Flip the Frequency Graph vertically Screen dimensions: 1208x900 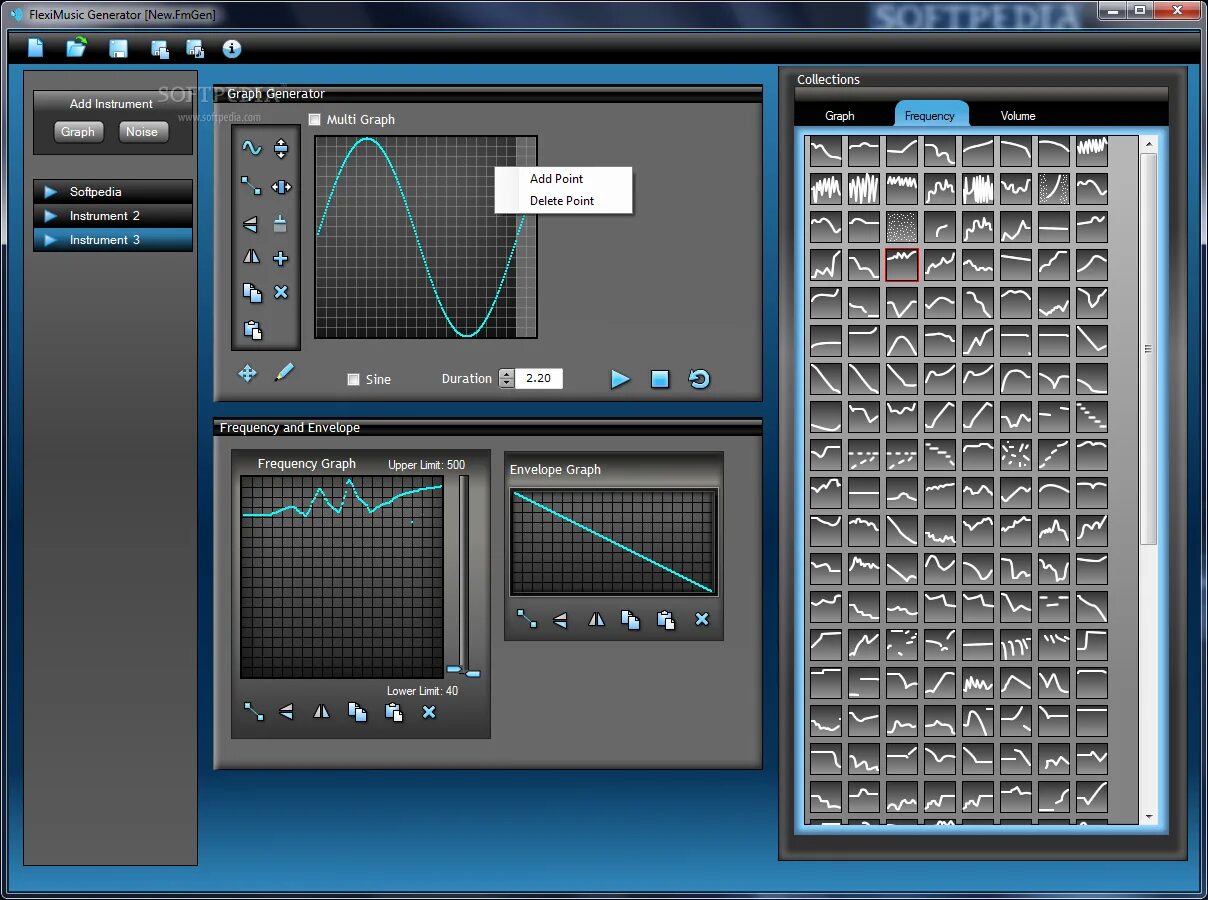pos(287,712)
